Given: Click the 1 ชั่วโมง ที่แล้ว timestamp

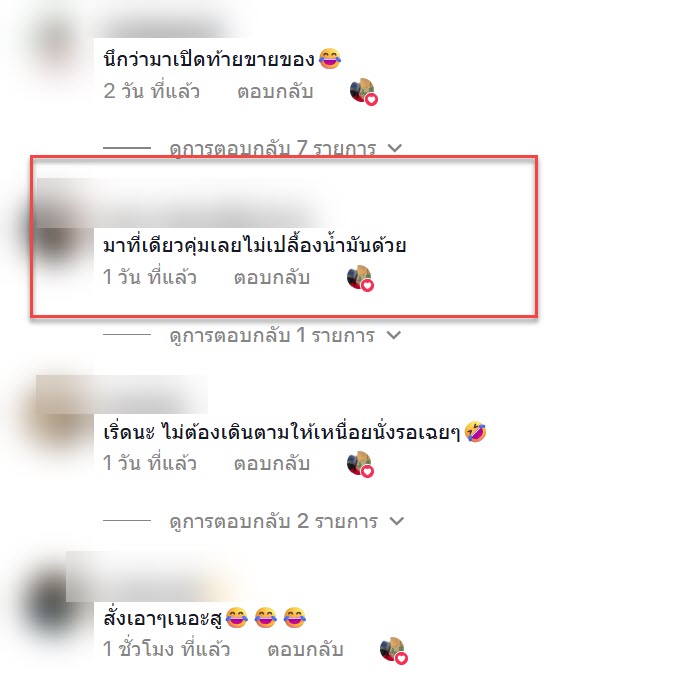Looking at the screenshot, I should point(166,649).
